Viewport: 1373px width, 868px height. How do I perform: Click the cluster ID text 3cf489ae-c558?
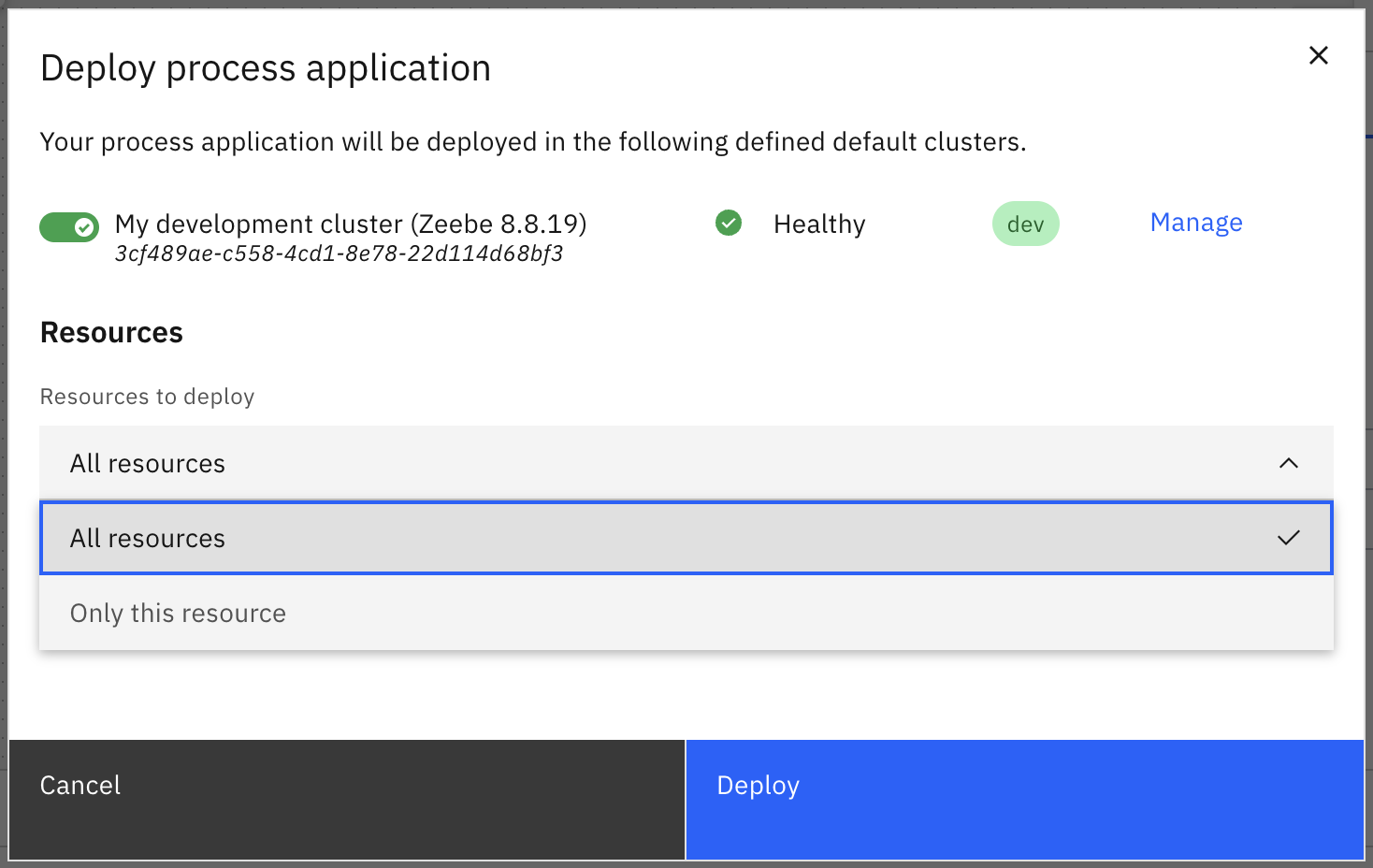pos(339,254)
